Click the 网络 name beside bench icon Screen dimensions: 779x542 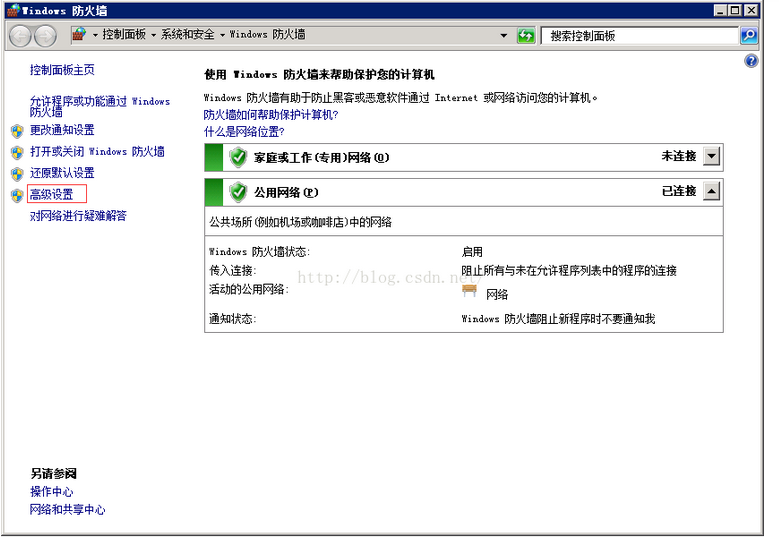tap(497, 295)
